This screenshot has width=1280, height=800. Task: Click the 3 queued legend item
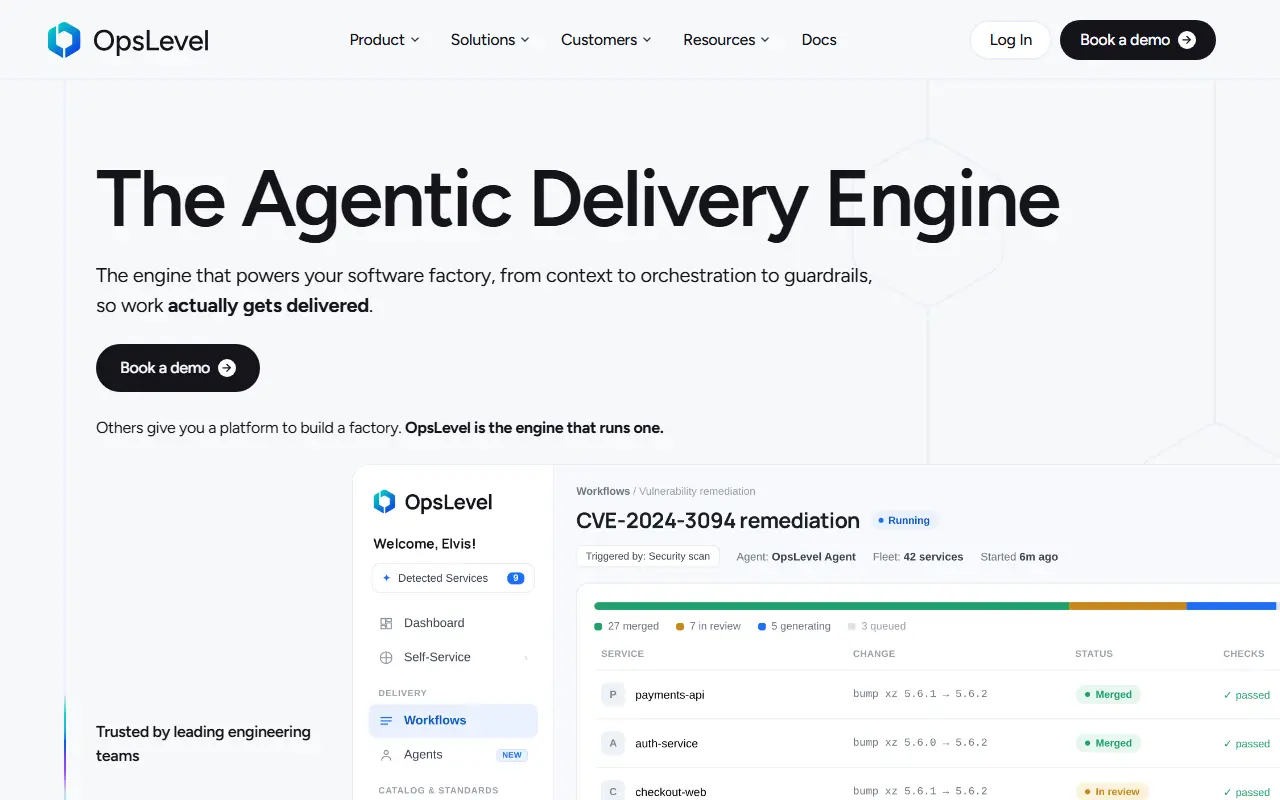point(877,626)
